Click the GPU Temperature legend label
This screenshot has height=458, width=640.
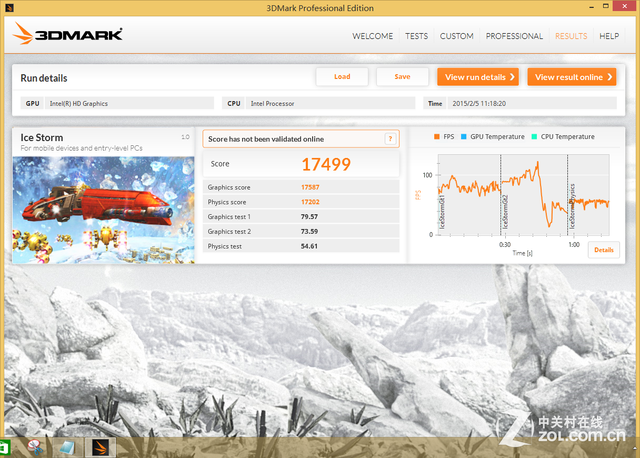pos(497,137)
